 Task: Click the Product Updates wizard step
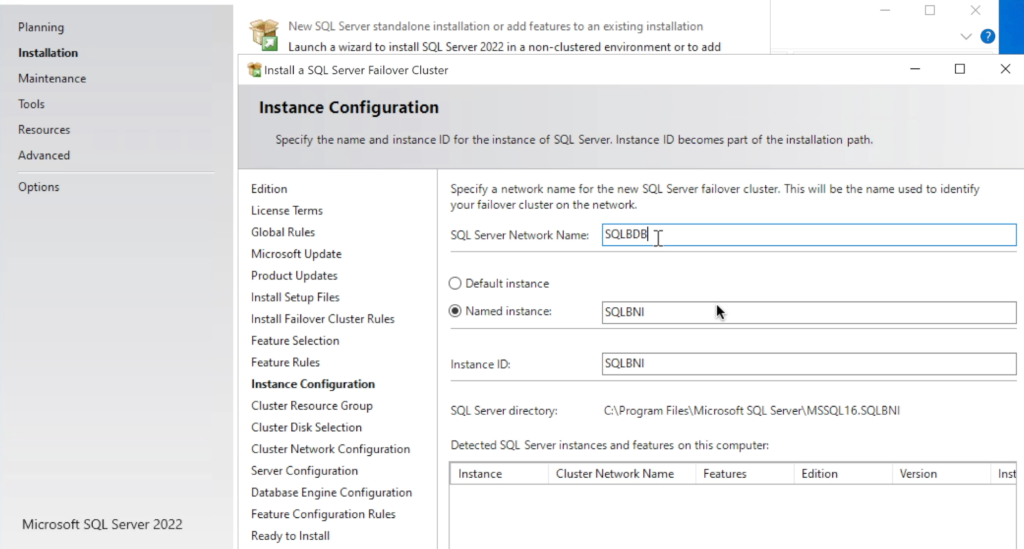pyautogui.click(x=294, y=275)
